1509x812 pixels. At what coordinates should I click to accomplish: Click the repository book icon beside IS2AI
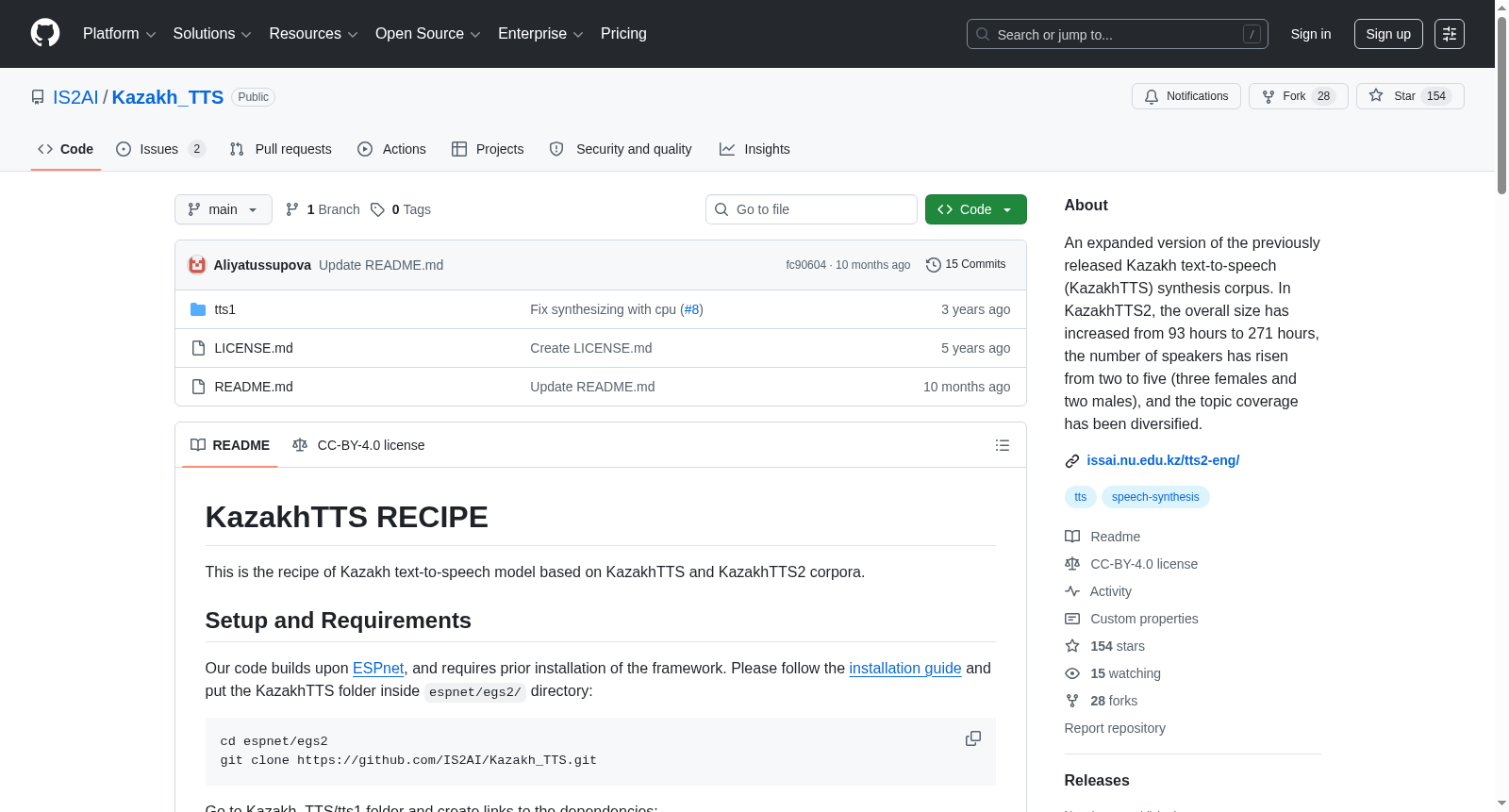(38, 97)
